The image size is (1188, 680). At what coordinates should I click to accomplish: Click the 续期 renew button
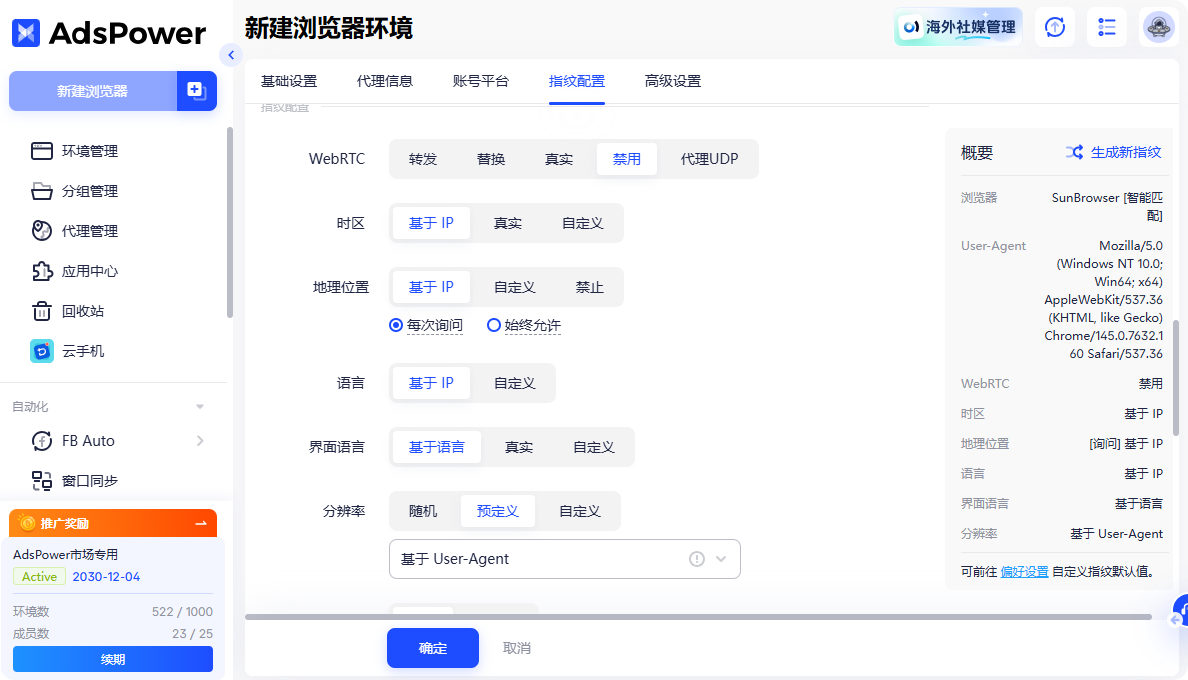coord(113,660)
